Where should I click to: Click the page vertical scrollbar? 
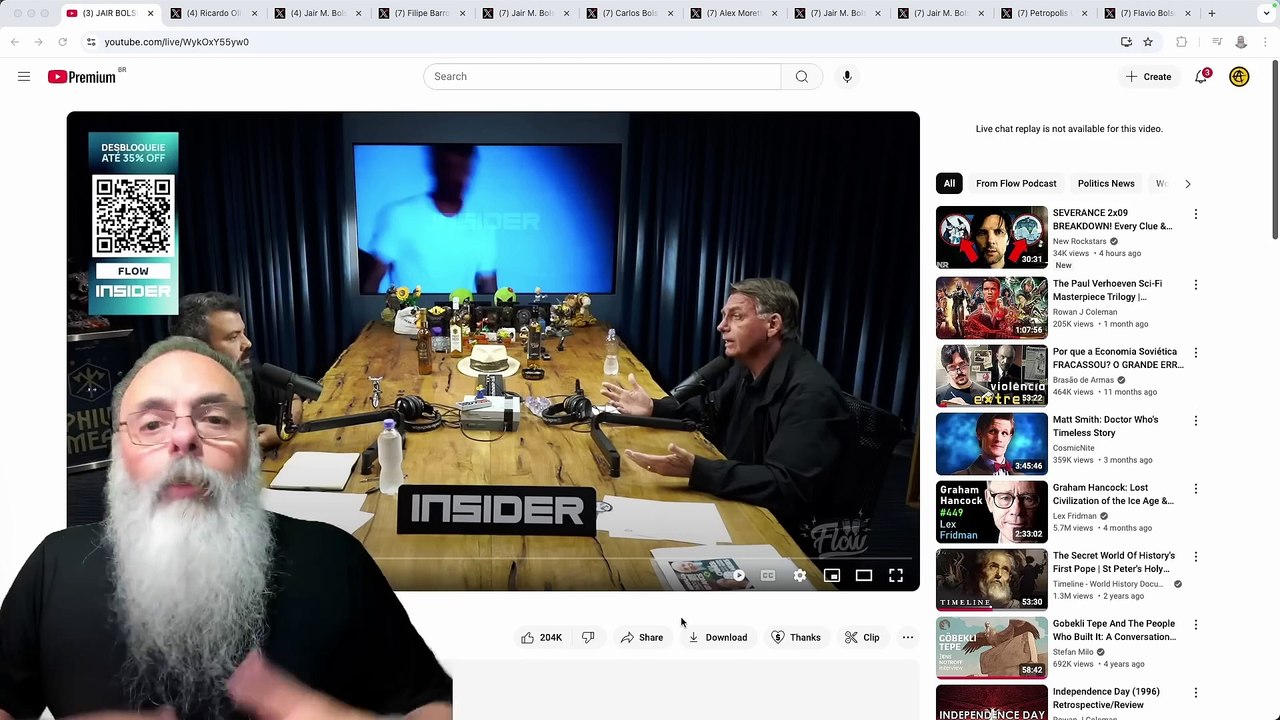(1275, 150)
